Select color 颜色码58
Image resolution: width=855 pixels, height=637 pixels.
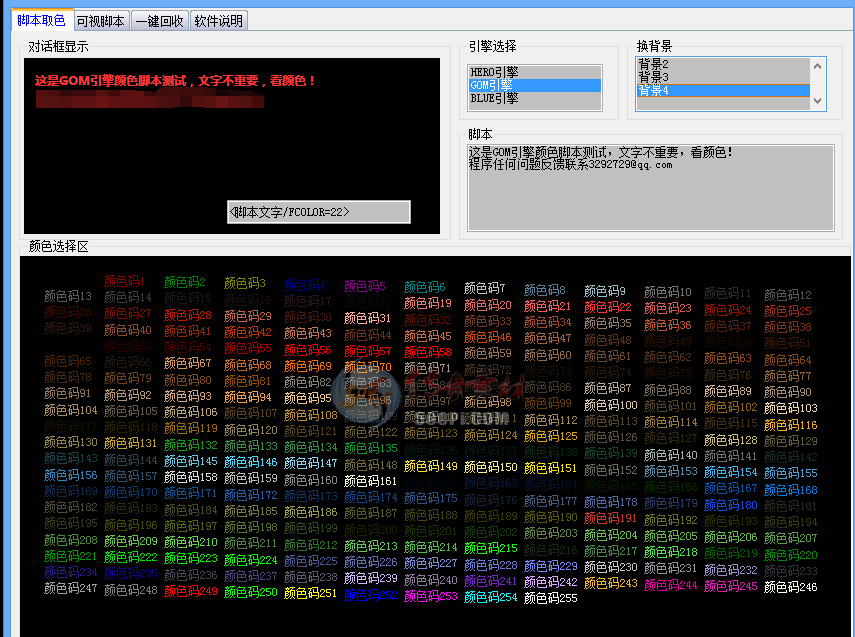[x=428, y=352]
